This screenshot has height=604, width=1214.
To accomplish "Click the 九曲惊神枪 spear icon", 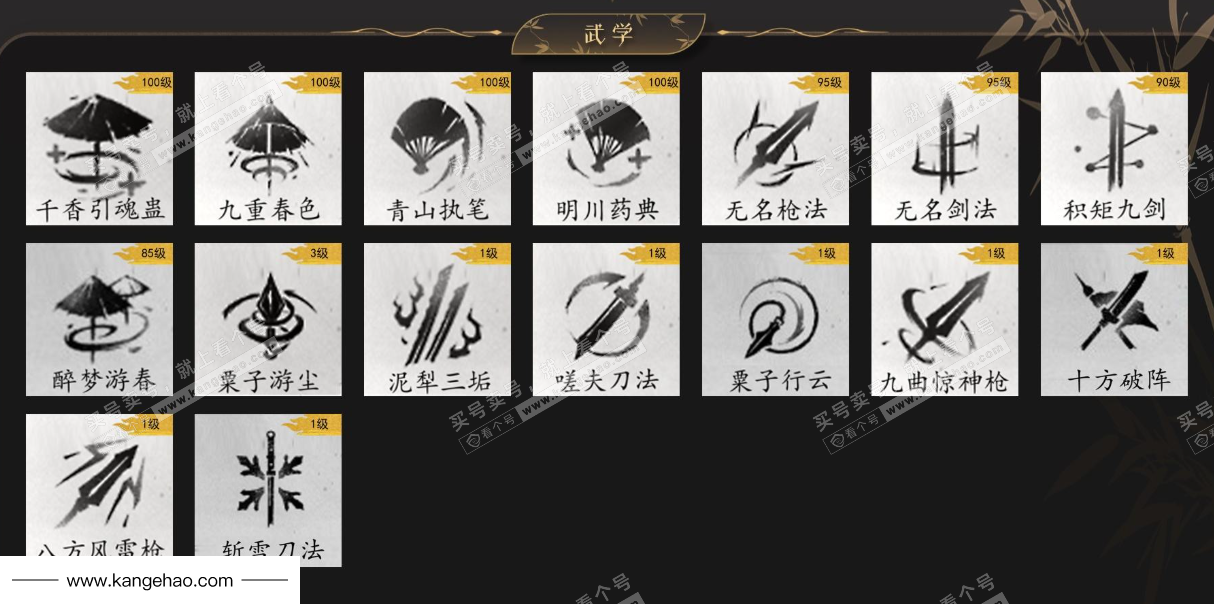I will click(945, 320).
